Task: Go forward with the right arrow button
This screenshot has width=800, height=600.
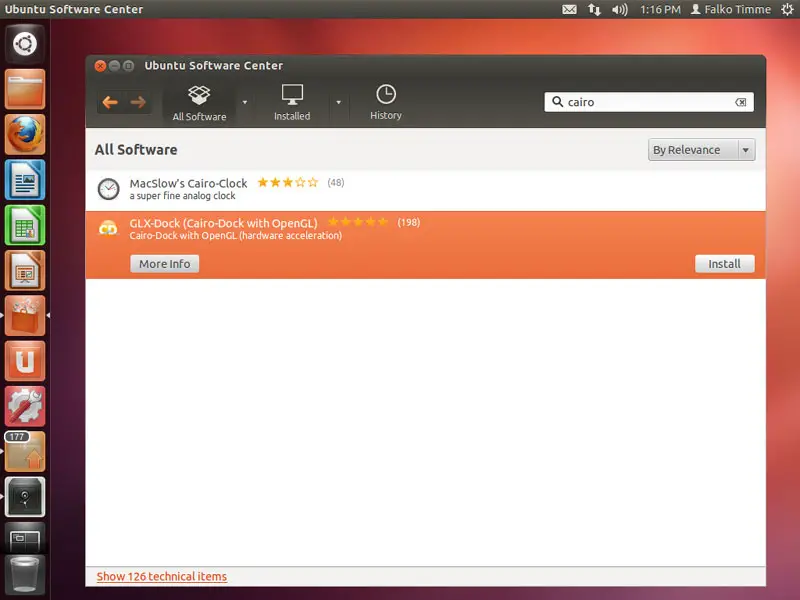Action: (x=138, y=102)
